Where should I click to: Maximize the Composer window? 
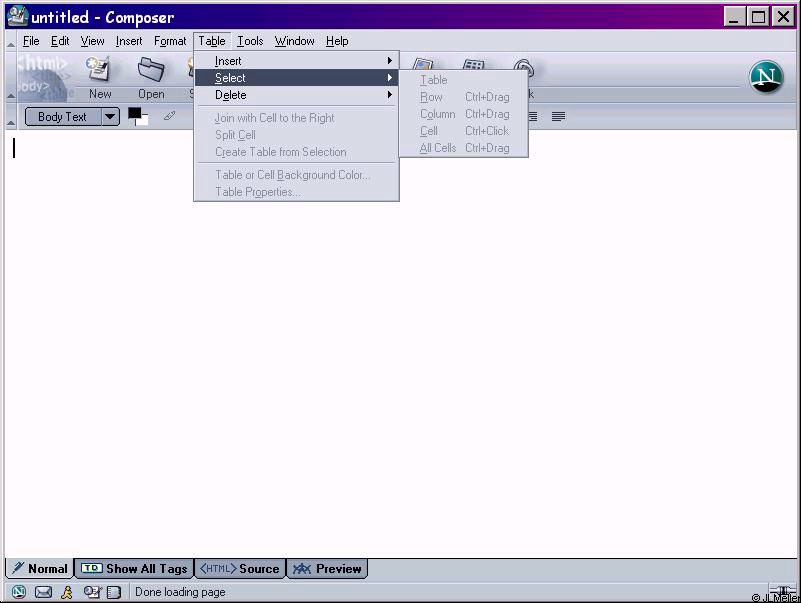coord(759,17)
